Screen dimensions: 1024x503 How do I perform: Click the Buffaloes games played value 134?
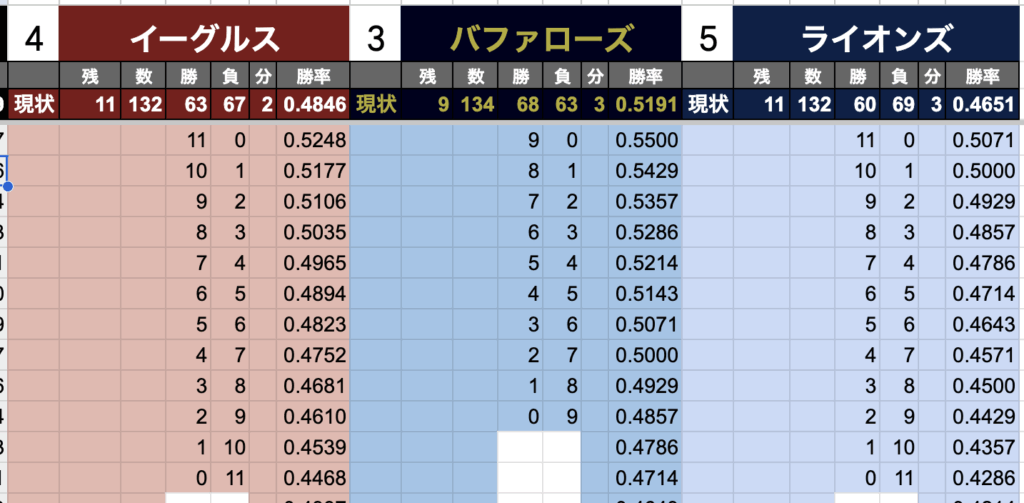pos(479,103)
